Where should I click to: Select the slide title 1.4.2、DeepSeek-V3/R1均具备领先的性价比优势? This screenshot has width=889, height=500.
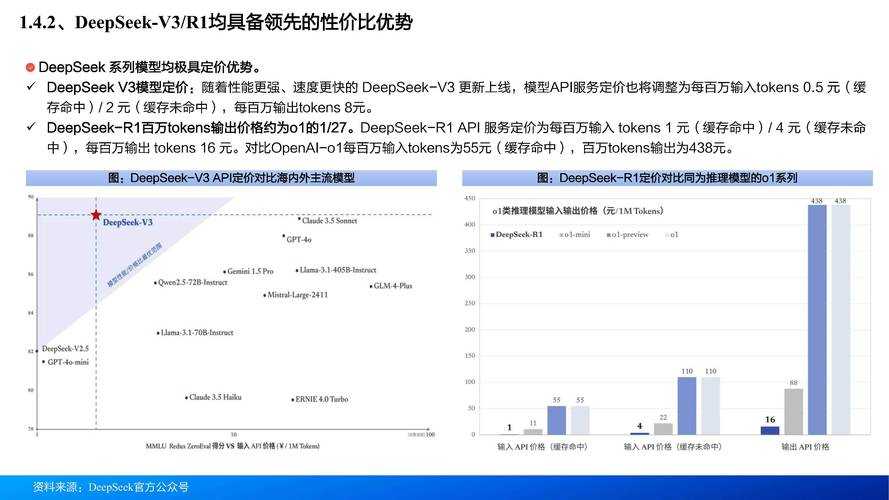click(x=216, y=22)
